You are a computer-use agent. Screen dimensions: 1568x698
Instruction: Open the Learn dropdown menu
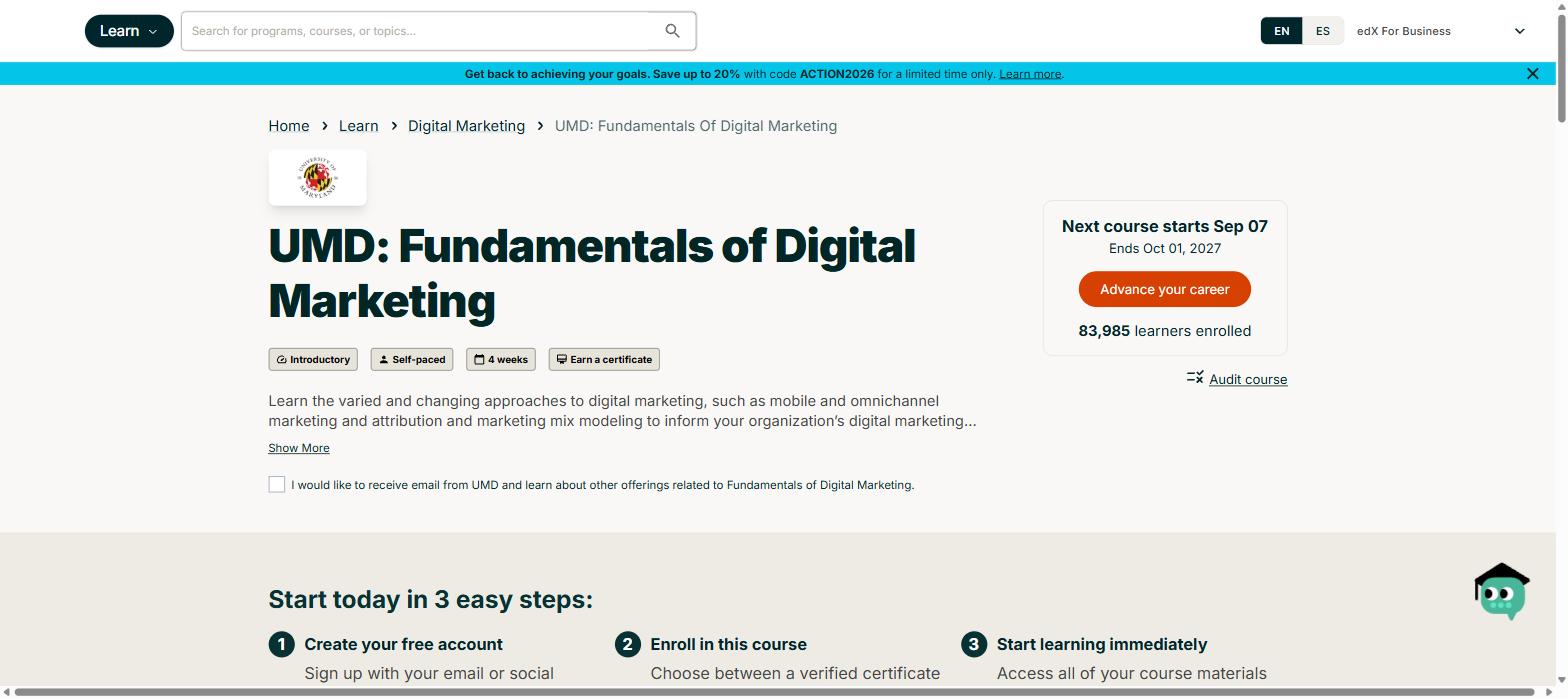[x=129, y=31]
